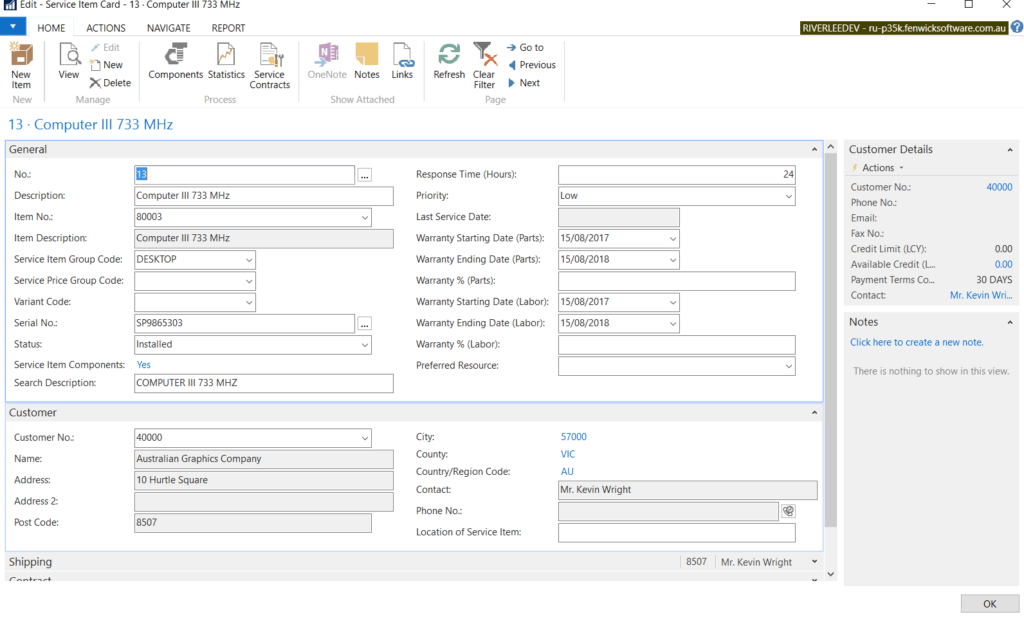Click the Phone No. dial icon
This screenshot has height=619, width=1024.
coord(788,511)
